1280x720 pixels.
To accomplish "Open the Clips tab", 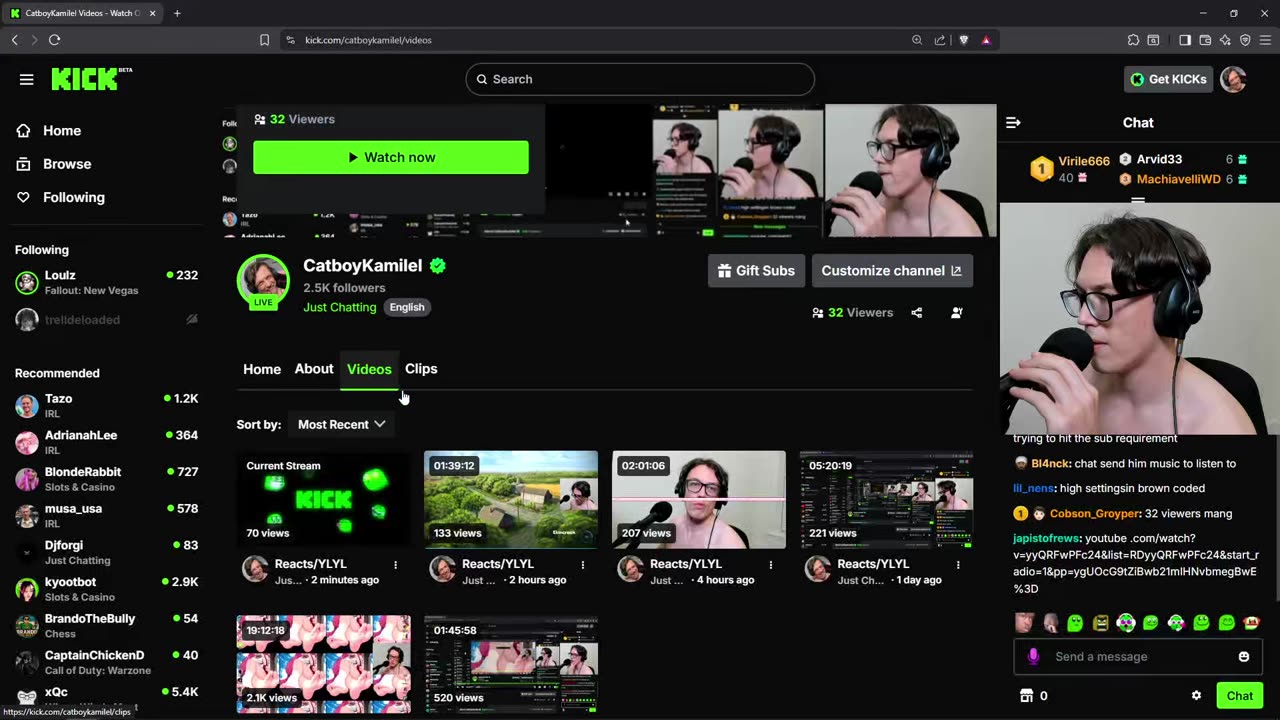I will (x=421, y=369).
